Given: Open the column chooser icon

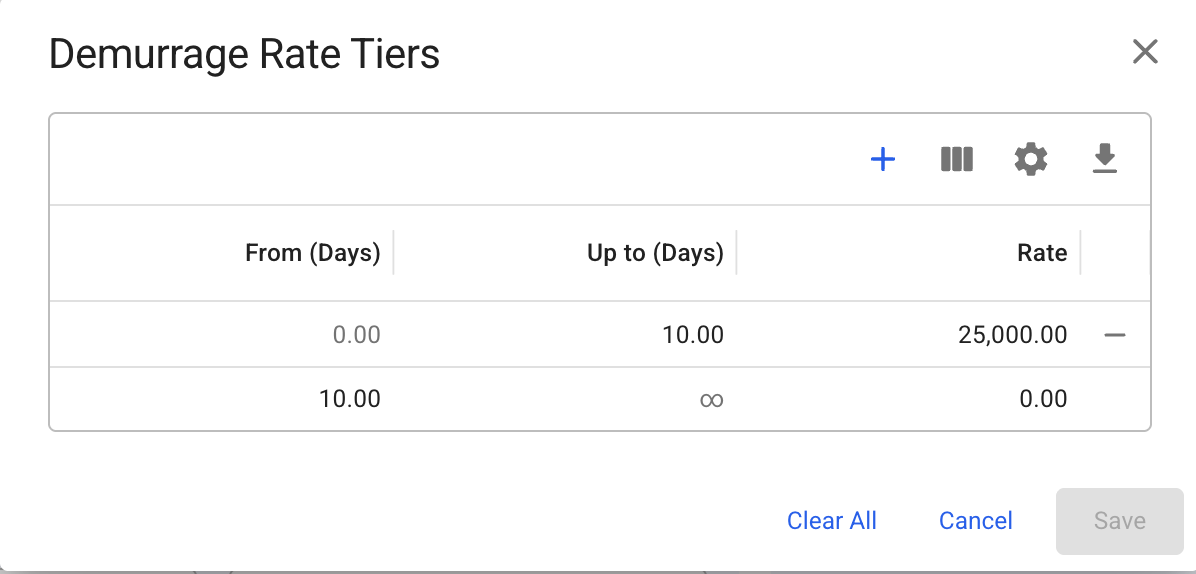Looking at the screenshot, I should pos(957,159).
